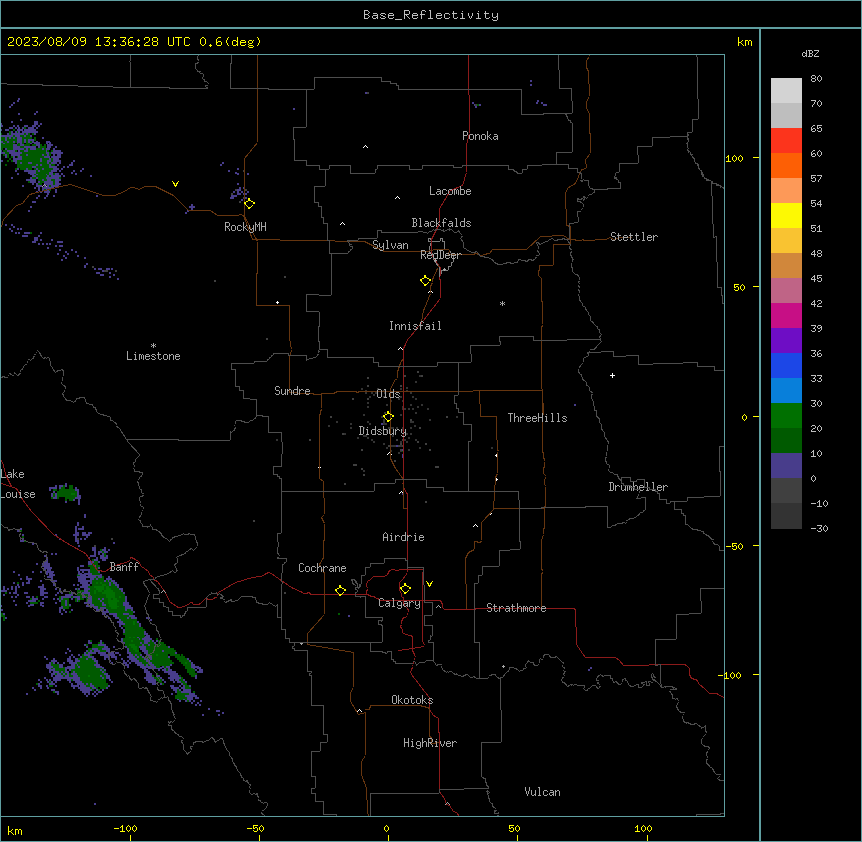Click the yellow diamond marker south of RedDeer
This screenshot has height=842, width=862.
click(x=426, y=280)
